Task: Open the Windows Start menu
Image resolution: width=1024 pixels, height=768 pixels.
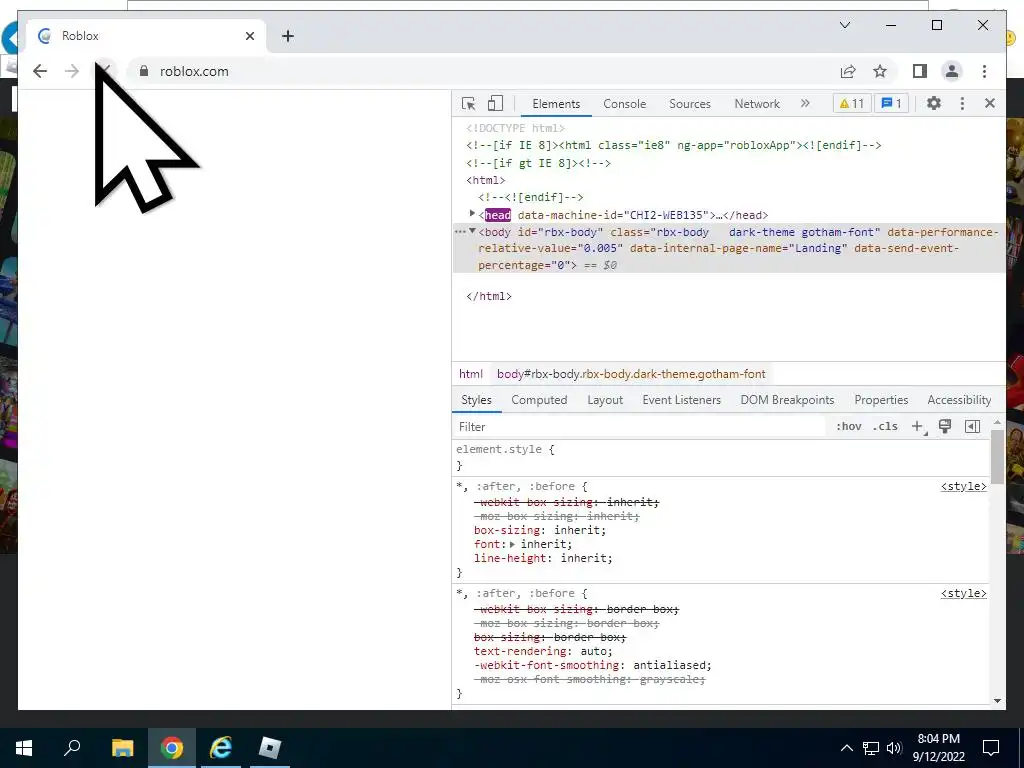Action: pyautogui.click(x=24, y=748)
